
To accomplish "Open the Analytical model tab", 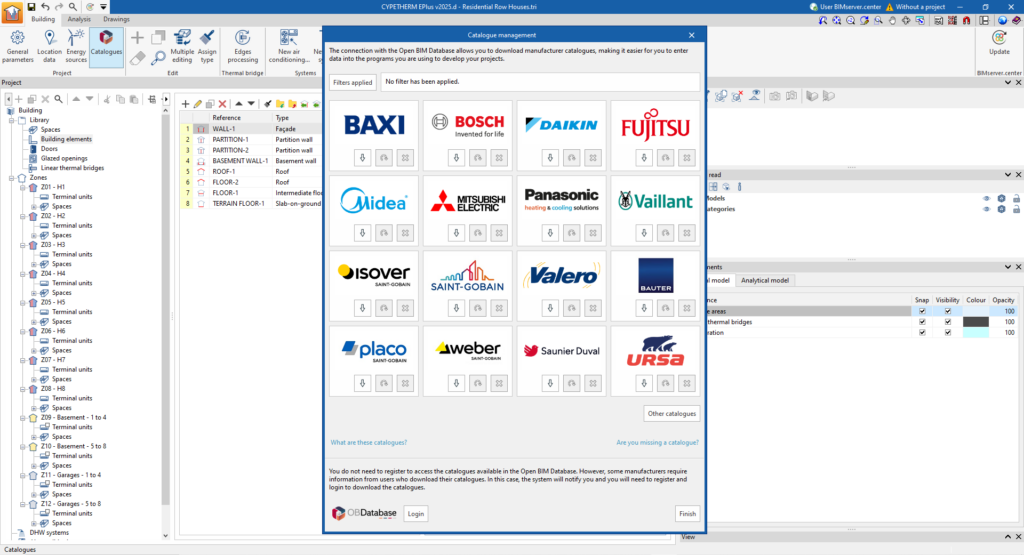I will pos(765,280).
